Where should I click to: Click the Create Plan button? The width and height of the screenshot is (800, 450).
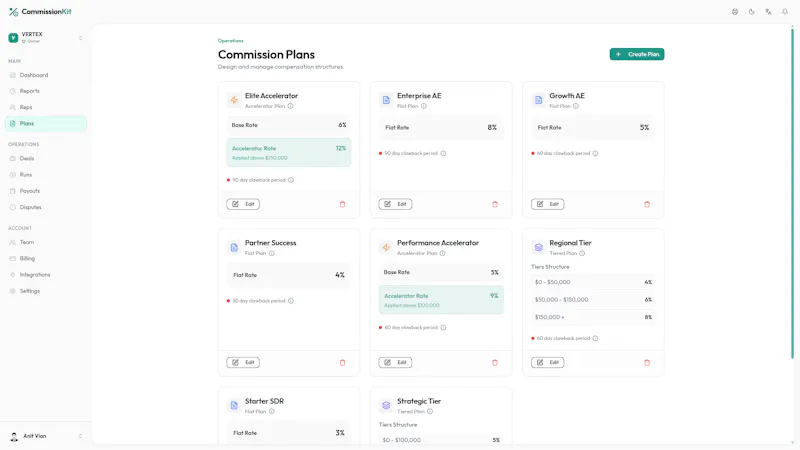pyautogui.click(x=637, y=54)
